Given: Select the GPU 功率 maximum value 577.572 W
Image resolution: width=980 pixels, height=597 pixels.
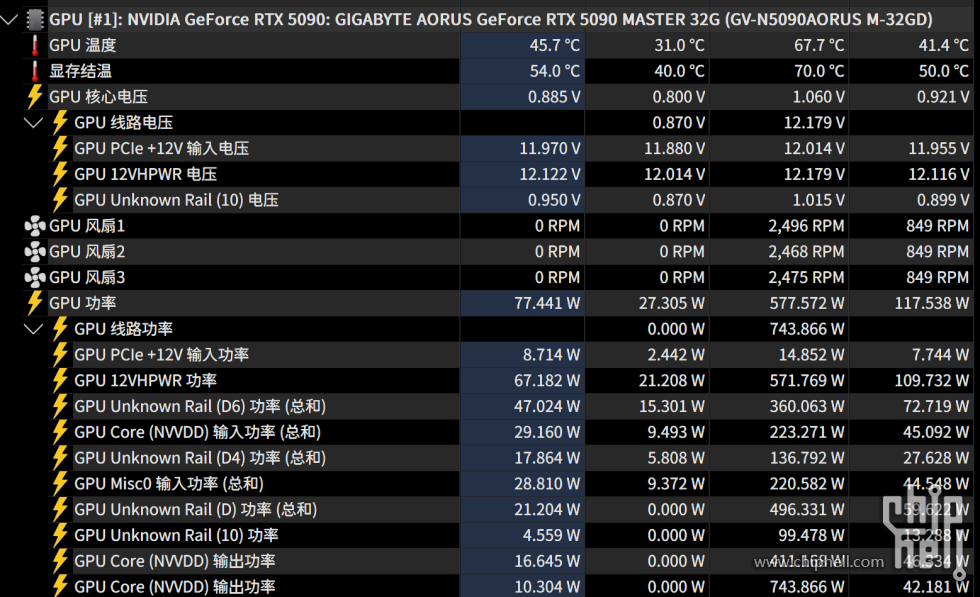Looking at the screenshot, I should [807, 303].
